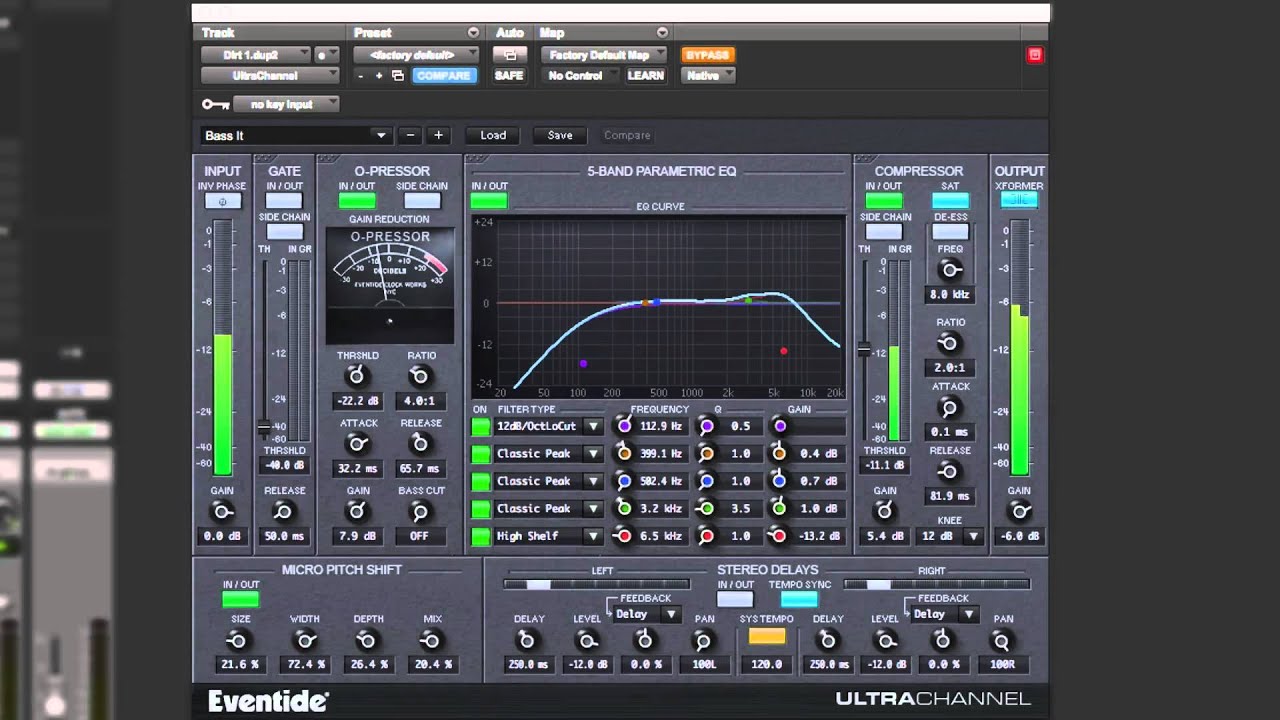Image resolution: width=1280 pixels, height=720 pixels.
Task: Click the Compressor ATTACK knob
Action: coord(950,407)
